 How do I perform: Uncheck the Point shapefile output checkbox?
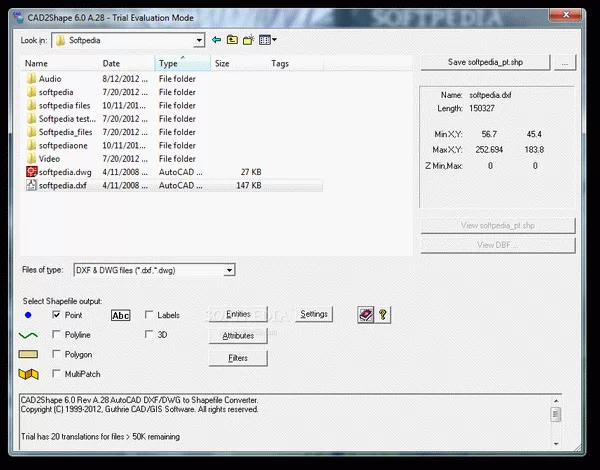coord(56,315)
